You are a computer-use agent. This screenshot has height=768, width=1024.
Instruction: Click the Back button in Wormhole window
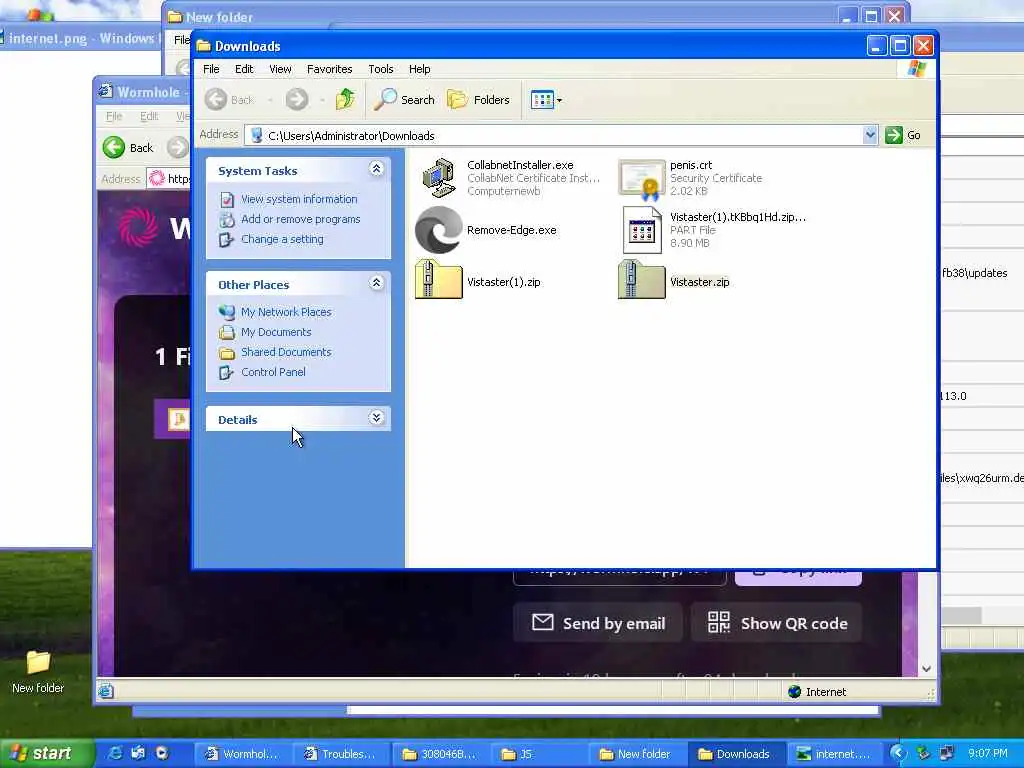pyautogui.click(x=129, y=148)
